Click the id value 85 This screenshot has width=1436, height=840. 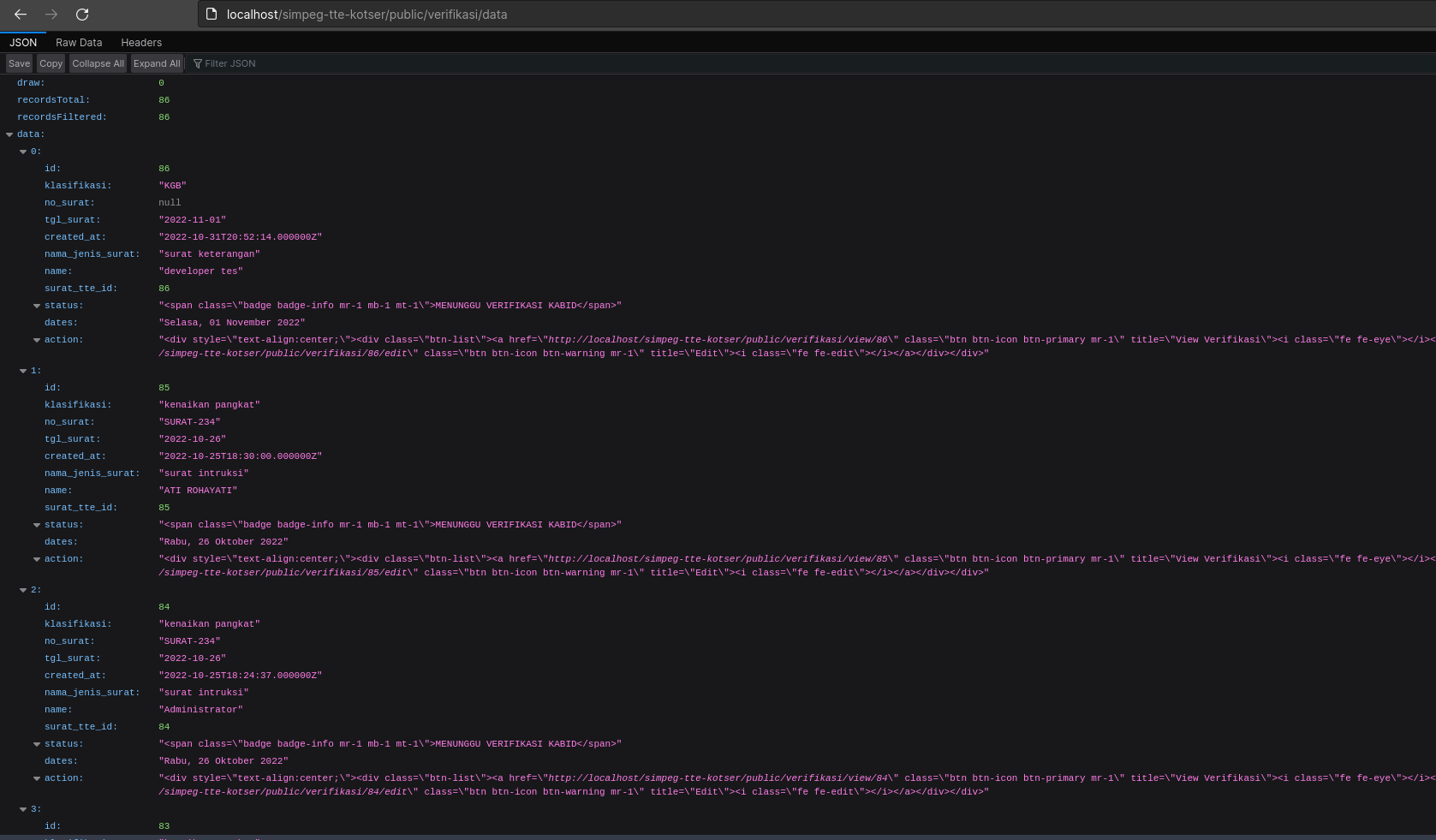click(x=164, y=388)
